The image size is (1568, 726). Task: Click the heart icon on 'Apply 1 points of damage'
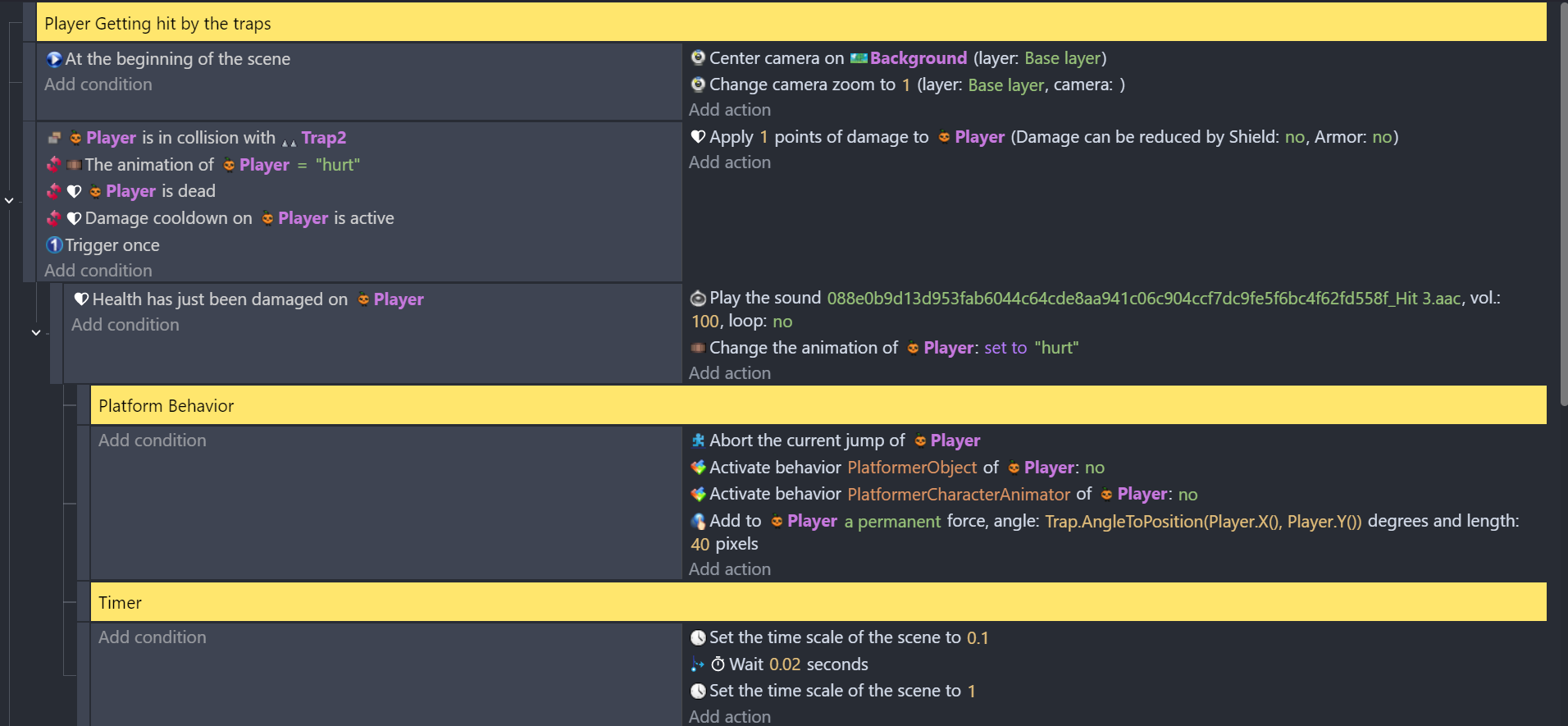698,137
